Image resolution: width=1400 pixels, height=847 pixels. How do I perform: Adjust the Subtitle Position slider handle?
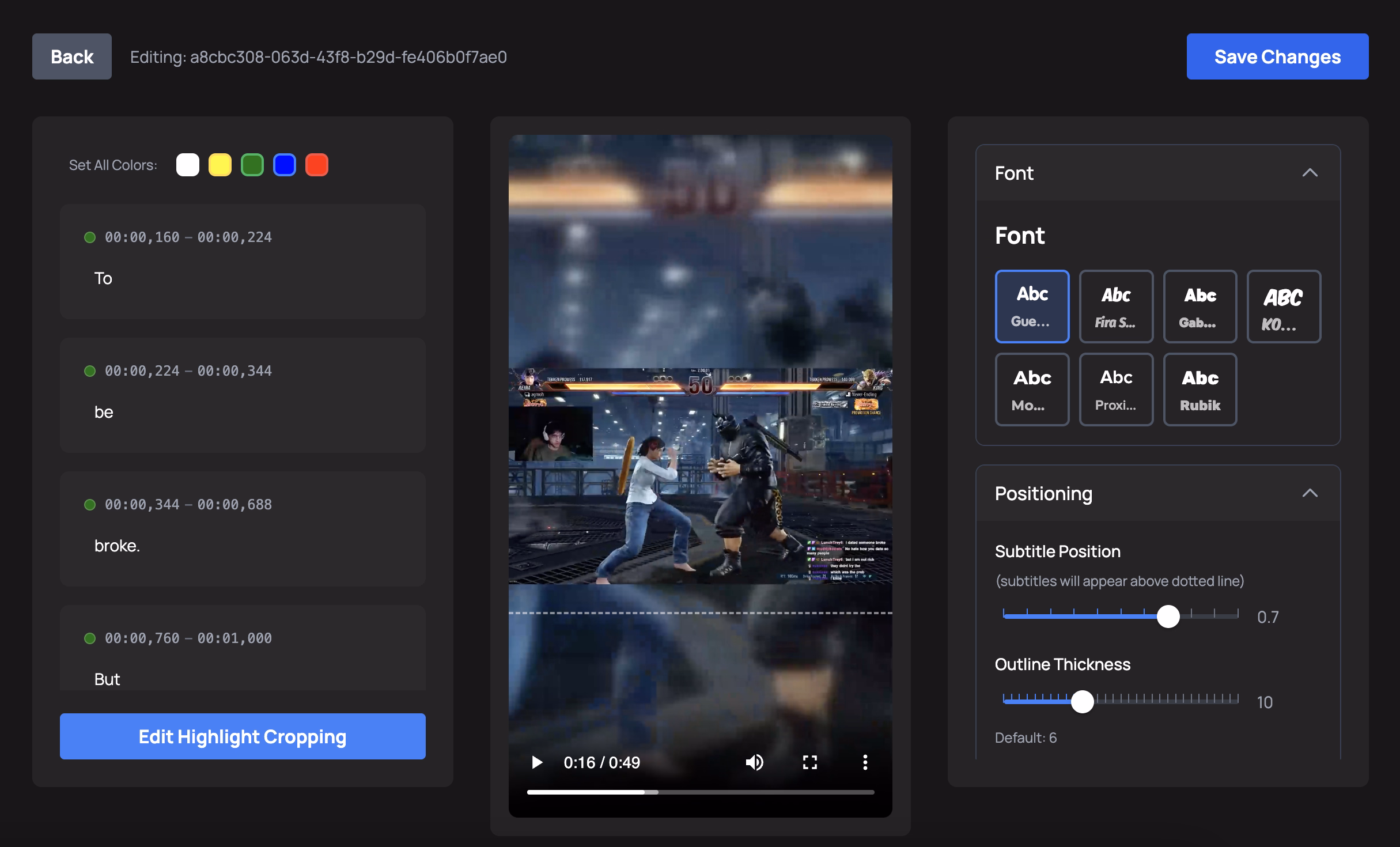[1168, 617]
